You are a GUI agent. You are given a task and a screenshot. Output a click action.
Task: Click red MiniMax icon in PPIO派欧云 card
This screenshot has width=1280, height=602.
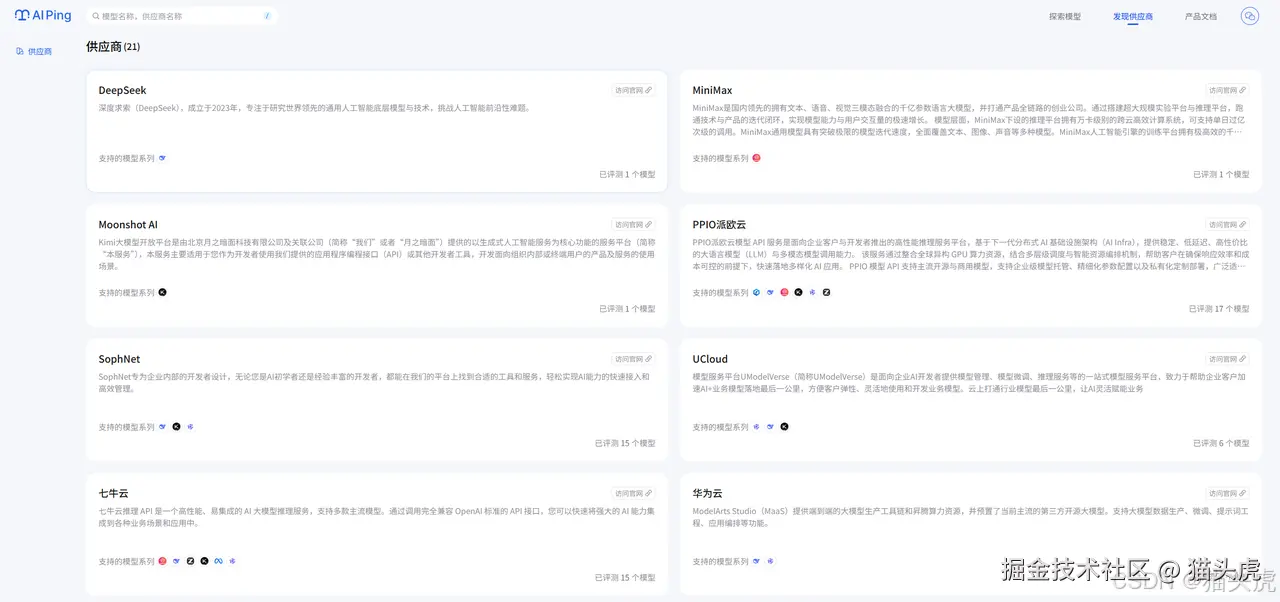coord(784,292)
